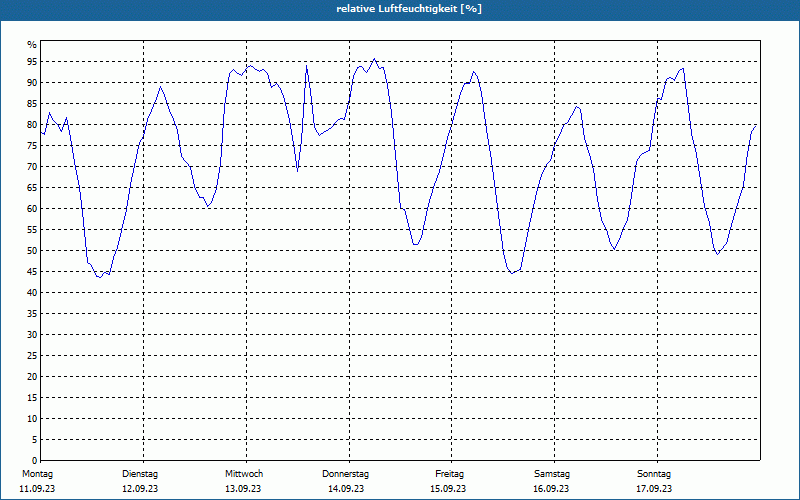Click the y-axis value '40'
The width and height of the screenshot is (800, 500).
click(32, 293)
